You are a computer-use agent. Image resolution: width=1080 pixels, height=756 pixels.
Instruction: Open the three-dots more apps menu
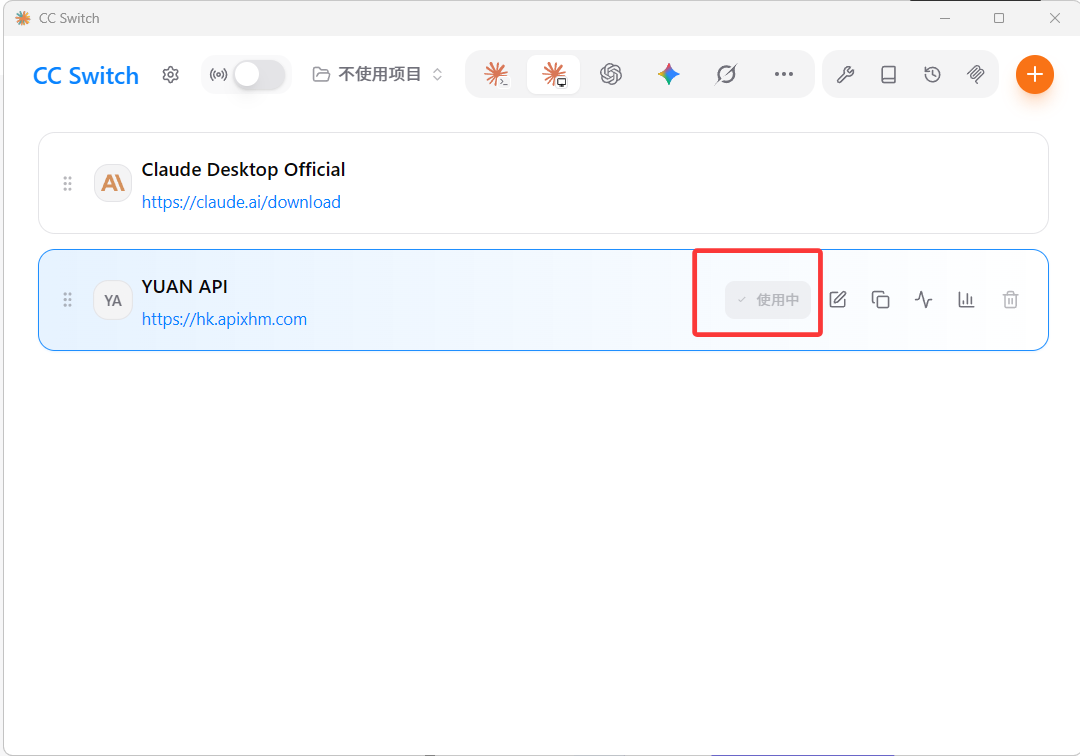point(783,74)
